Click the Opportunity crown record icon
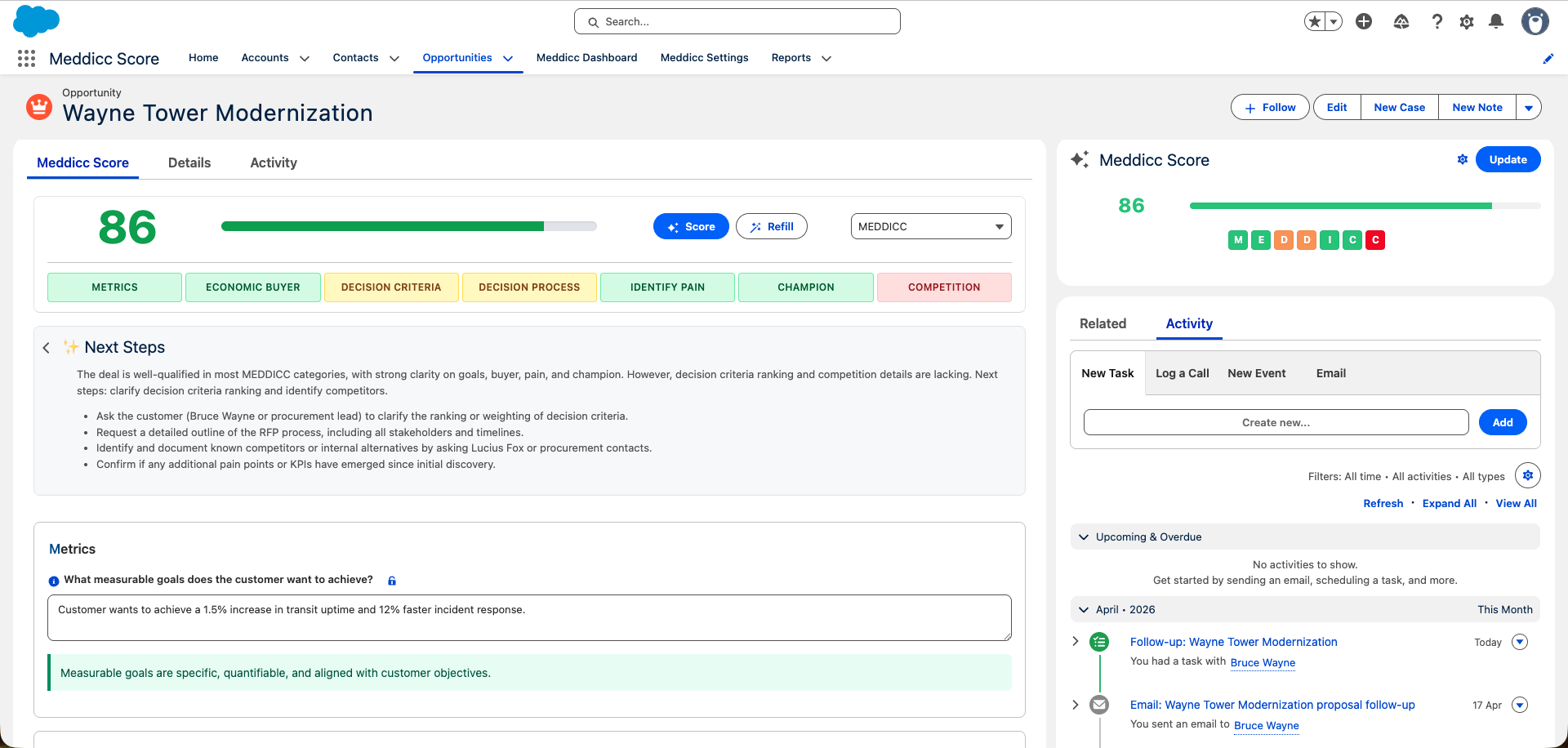The image size is (1568, 748). click(39, 107)
